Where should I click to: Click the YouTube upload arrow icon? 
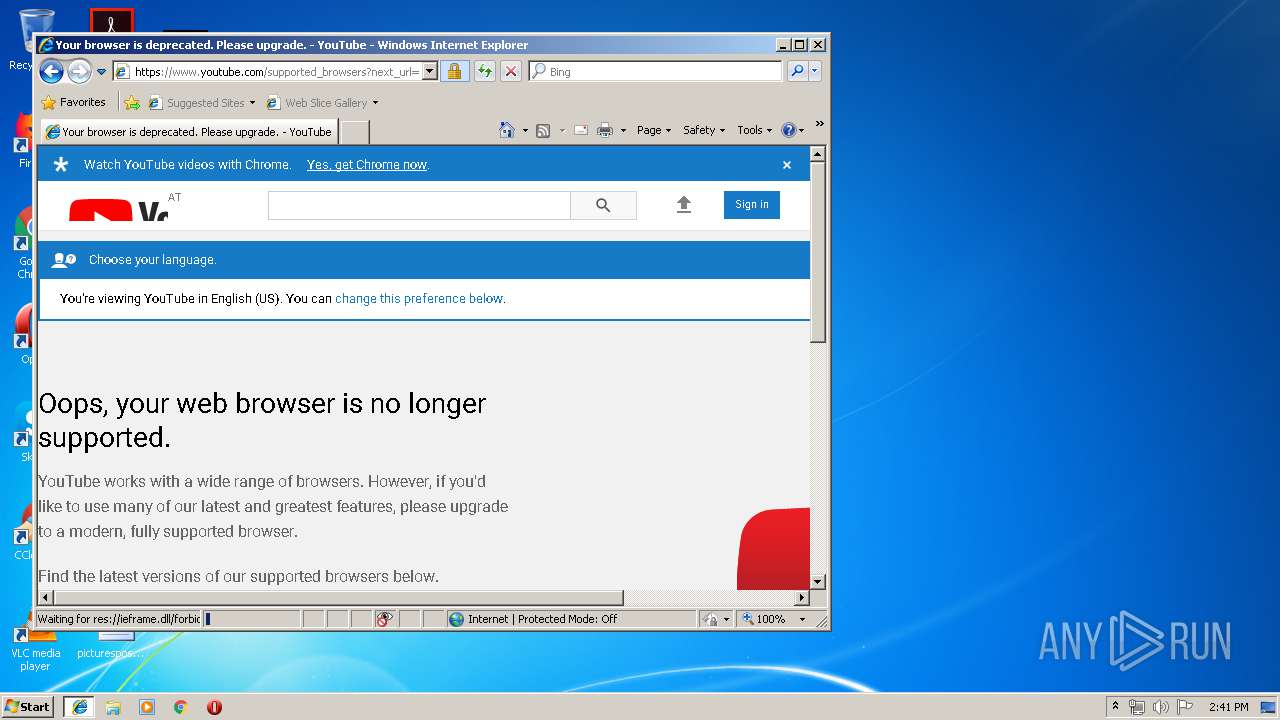(x=684, y=205)
